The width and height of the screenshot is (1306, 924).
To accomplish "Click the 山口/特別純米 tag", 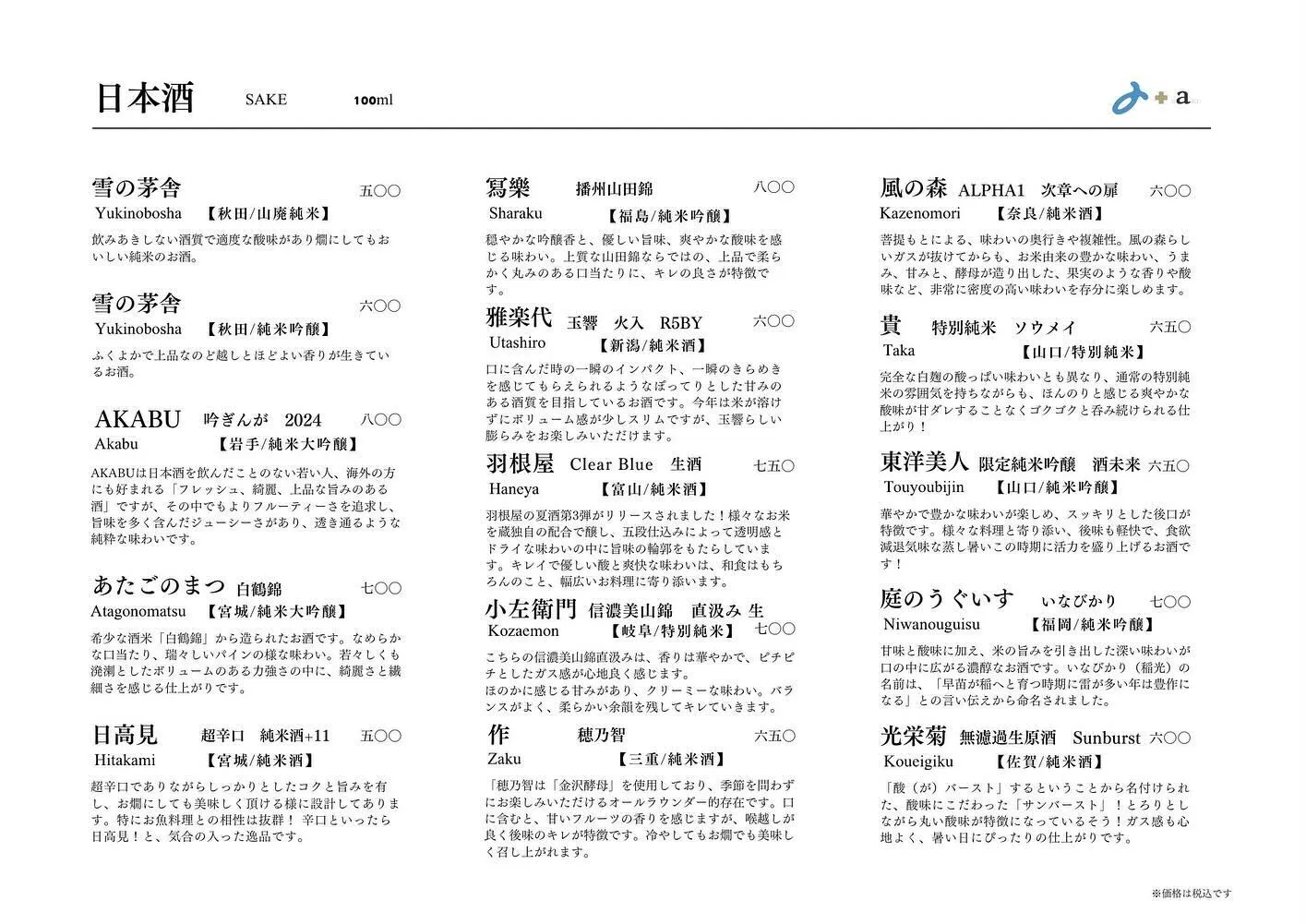I will [1083, 352].
